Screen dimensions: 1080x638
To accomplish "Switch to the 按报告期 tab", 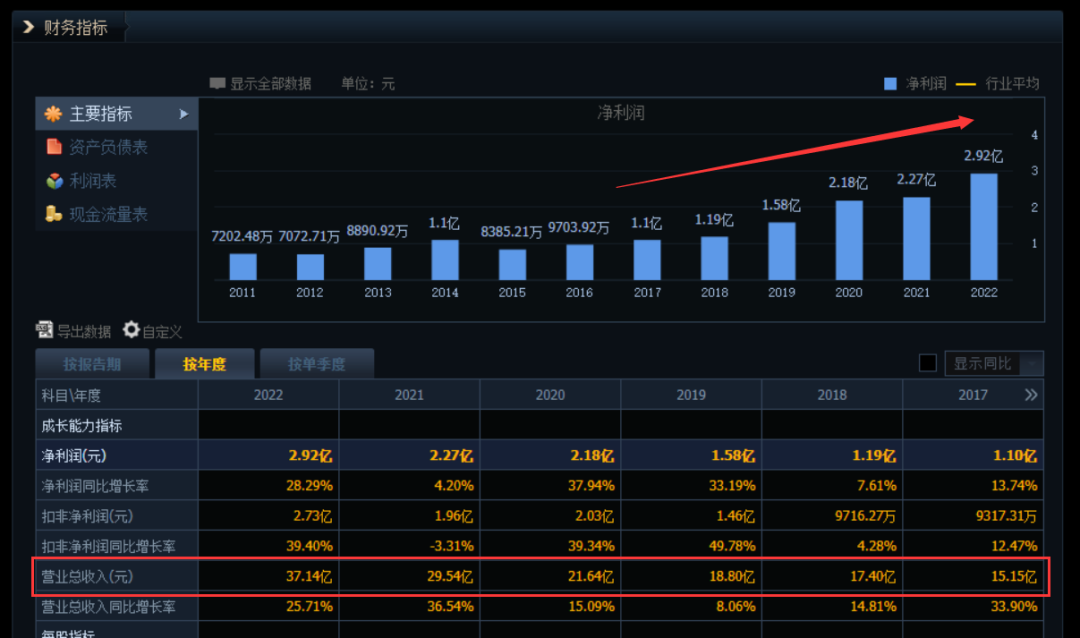I will point(92,364).
